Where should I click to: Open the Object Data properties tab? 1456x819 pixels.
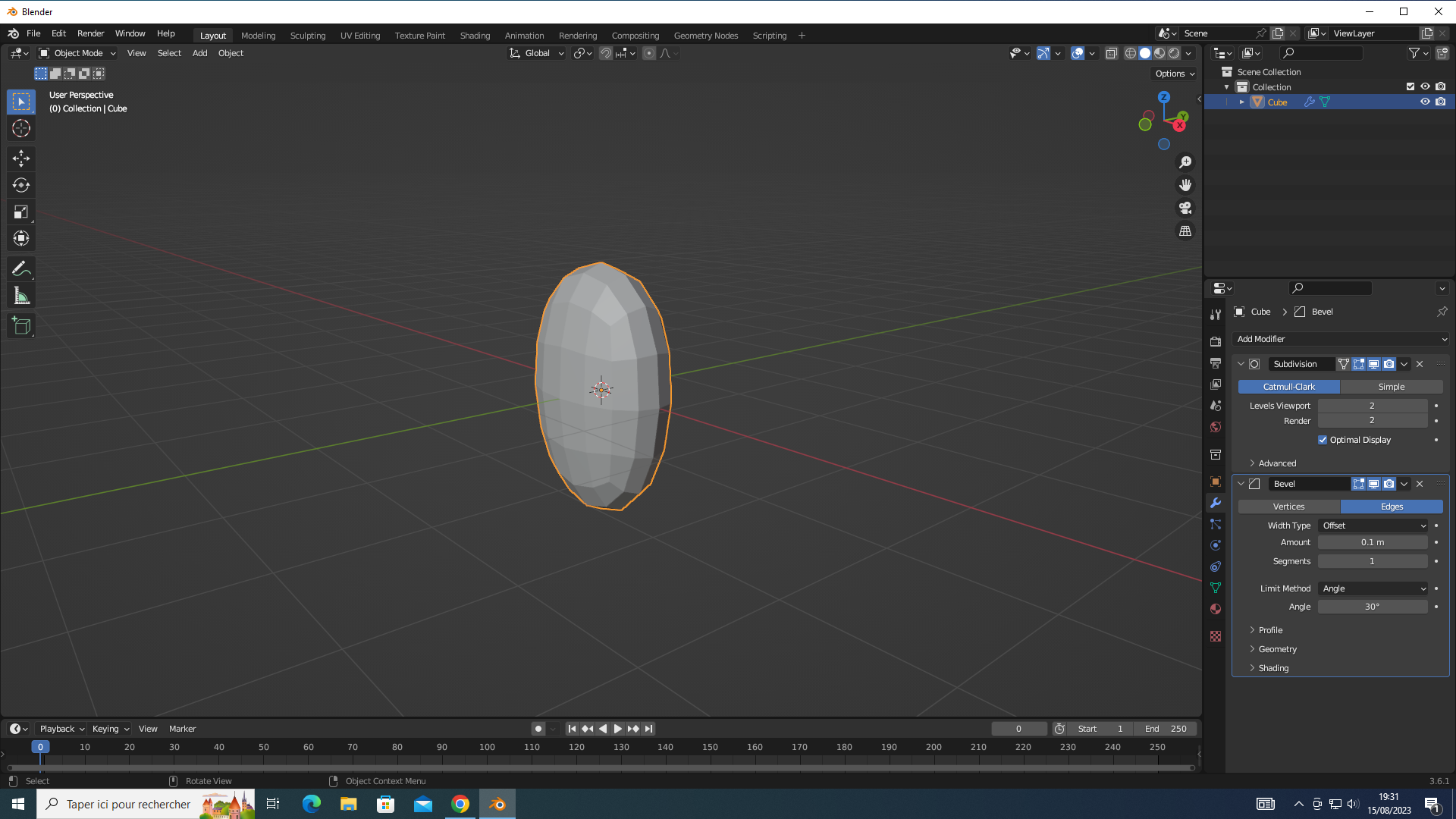coord(1216,588)
